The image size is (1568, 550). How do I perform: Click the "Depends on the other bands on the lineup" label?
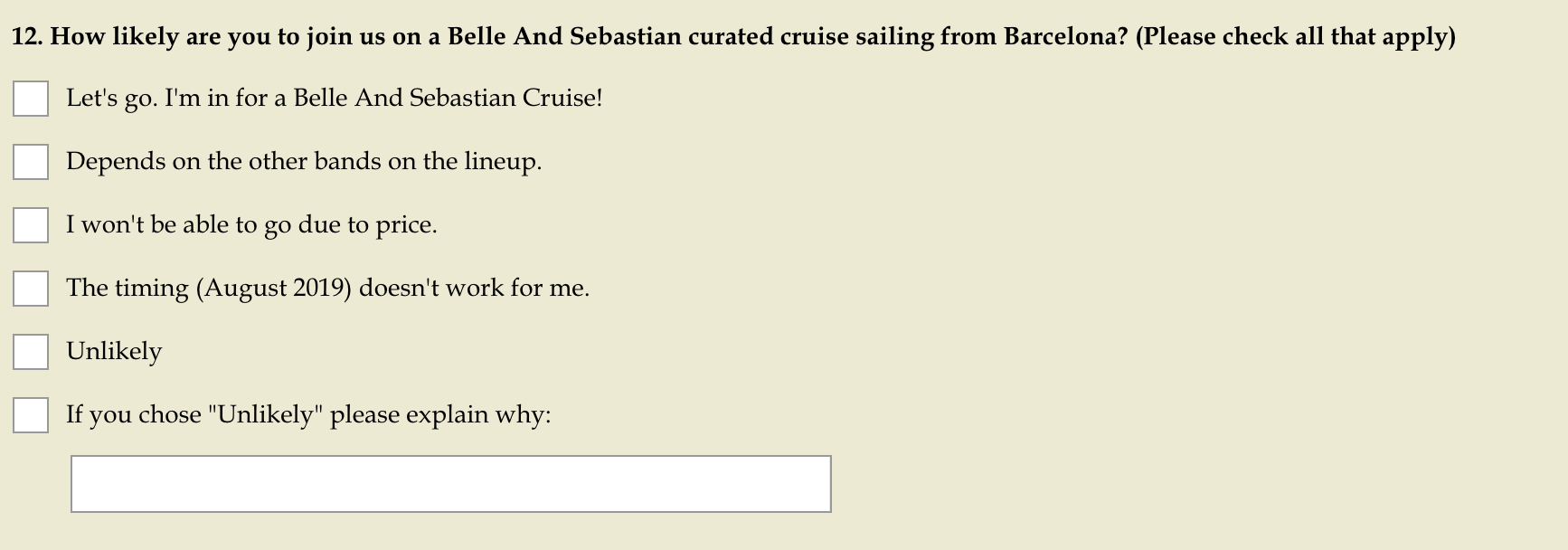(x=304, y=162)
